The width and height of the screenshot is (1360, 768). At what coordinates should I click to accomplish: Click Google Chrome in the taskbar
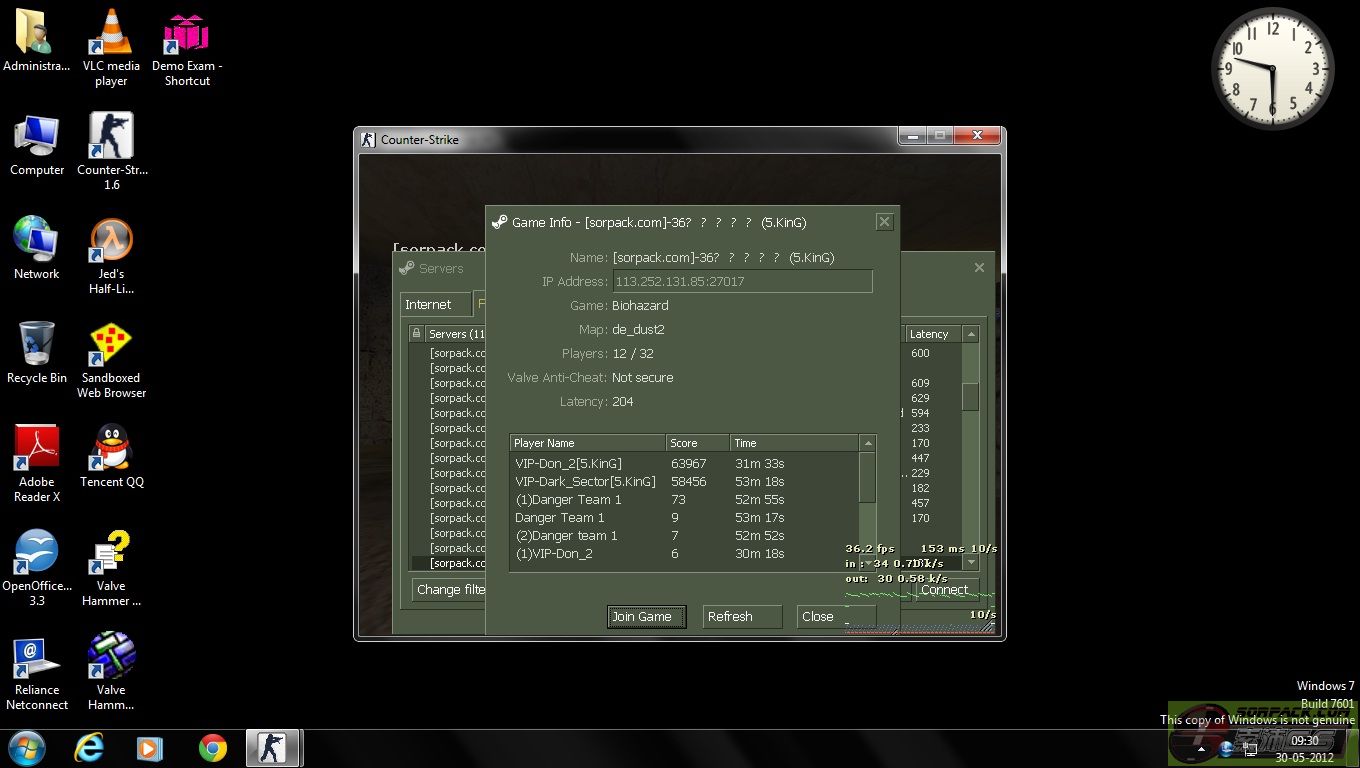point(212,748)
